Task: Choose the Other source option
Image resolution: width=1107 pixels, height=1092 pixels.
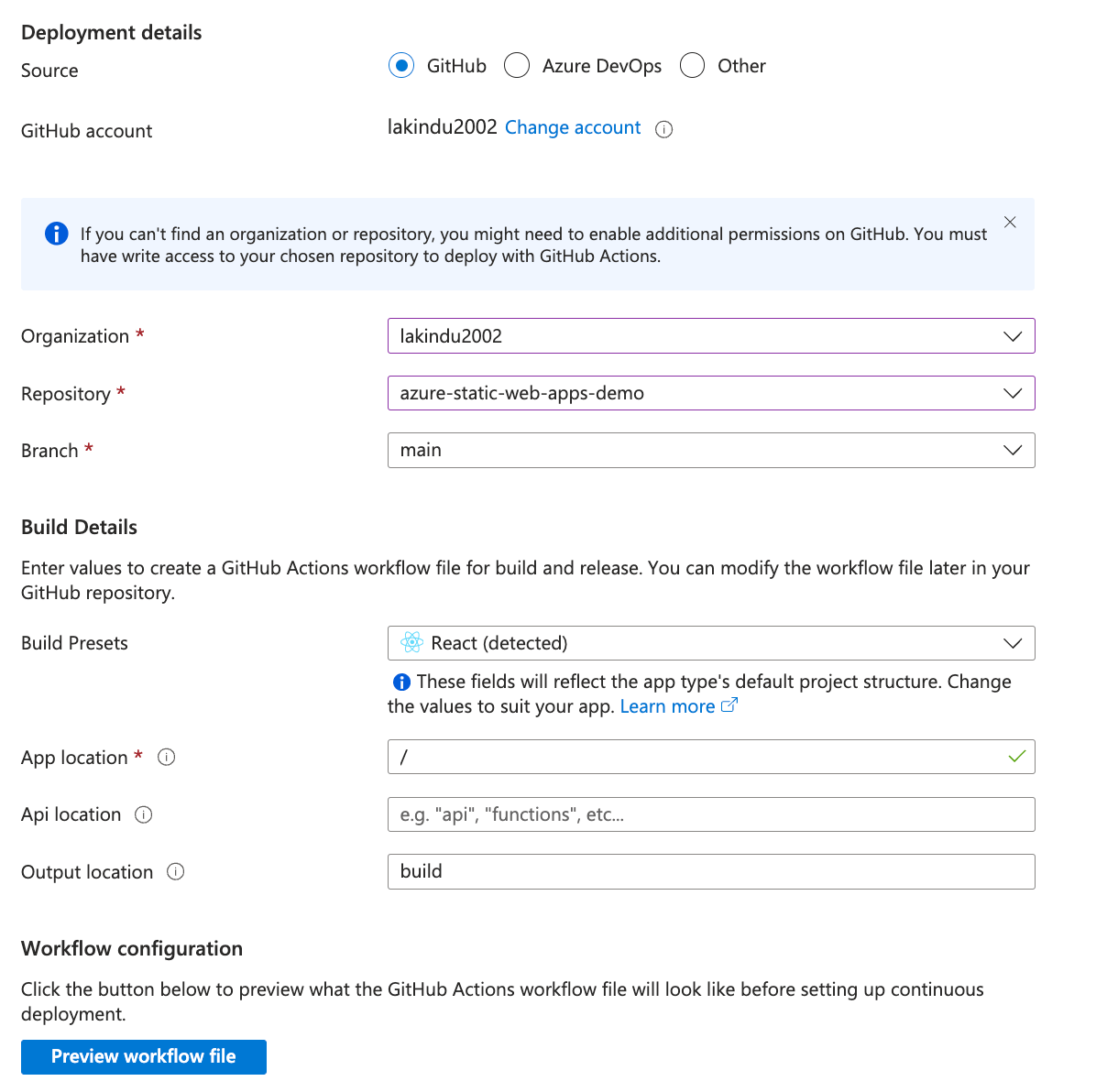Action: click(x=693, y=66)
